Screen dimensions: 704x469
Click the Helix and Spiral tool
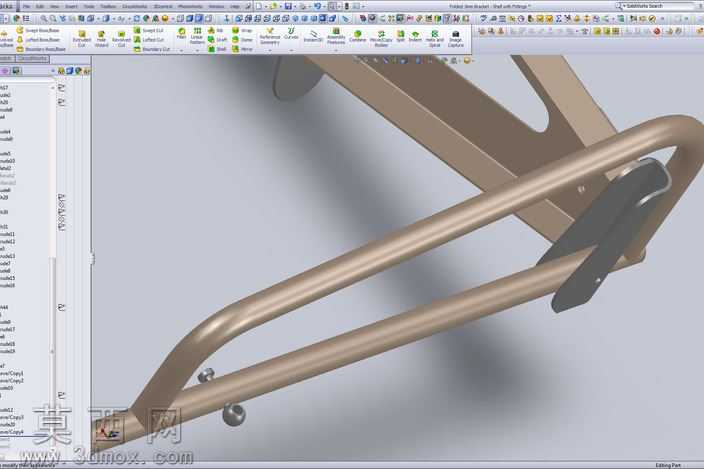435,39
